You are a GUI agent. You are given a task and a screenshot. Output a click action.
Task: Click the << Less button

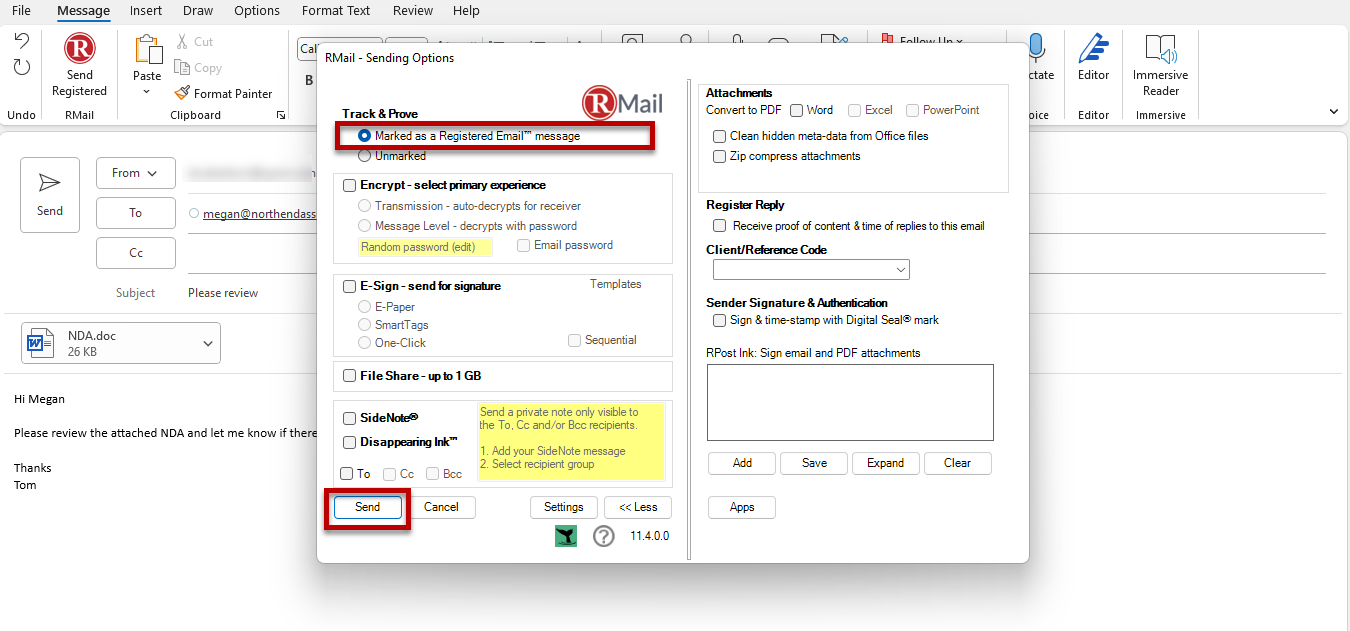point(638,507)
